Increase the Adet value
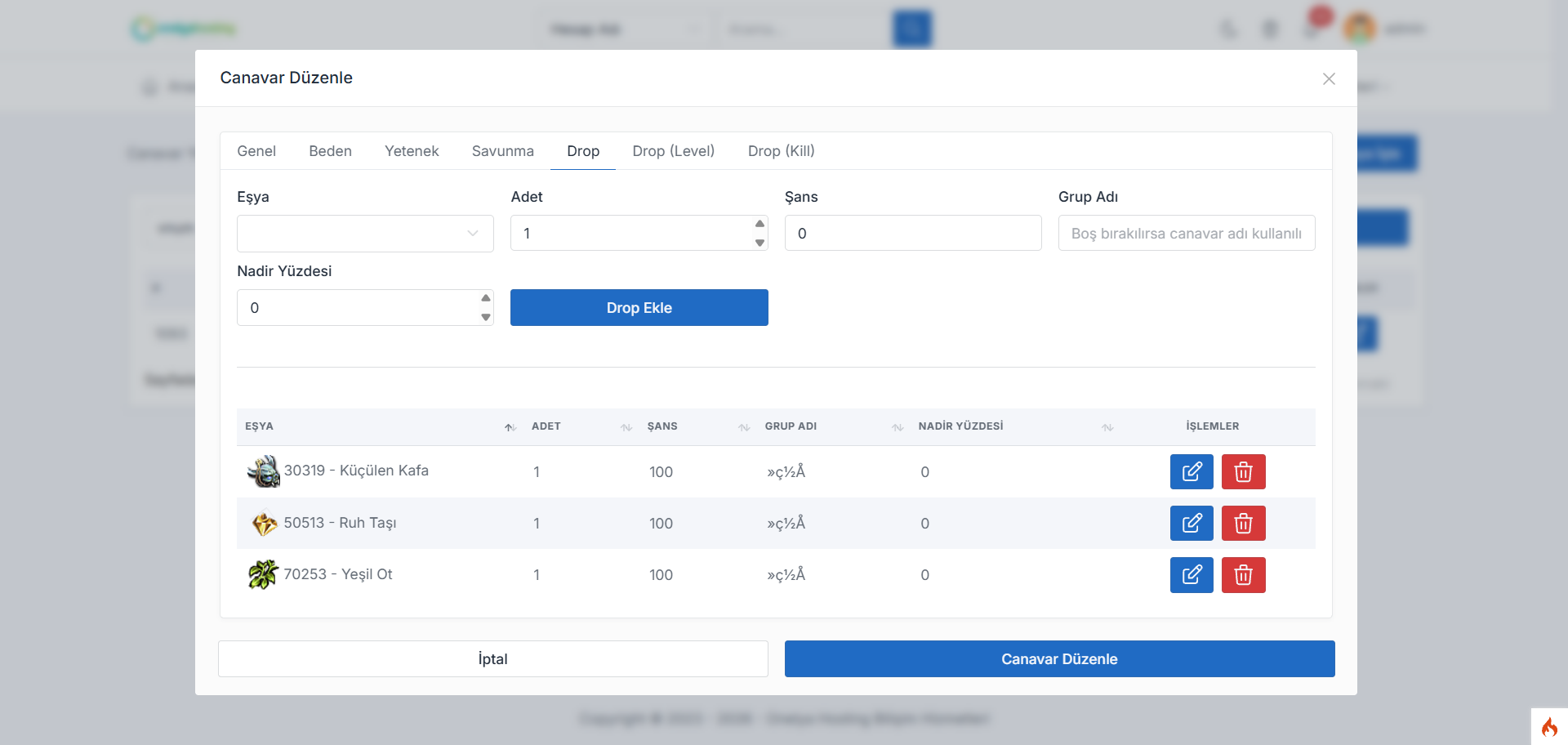 (759, 224)
